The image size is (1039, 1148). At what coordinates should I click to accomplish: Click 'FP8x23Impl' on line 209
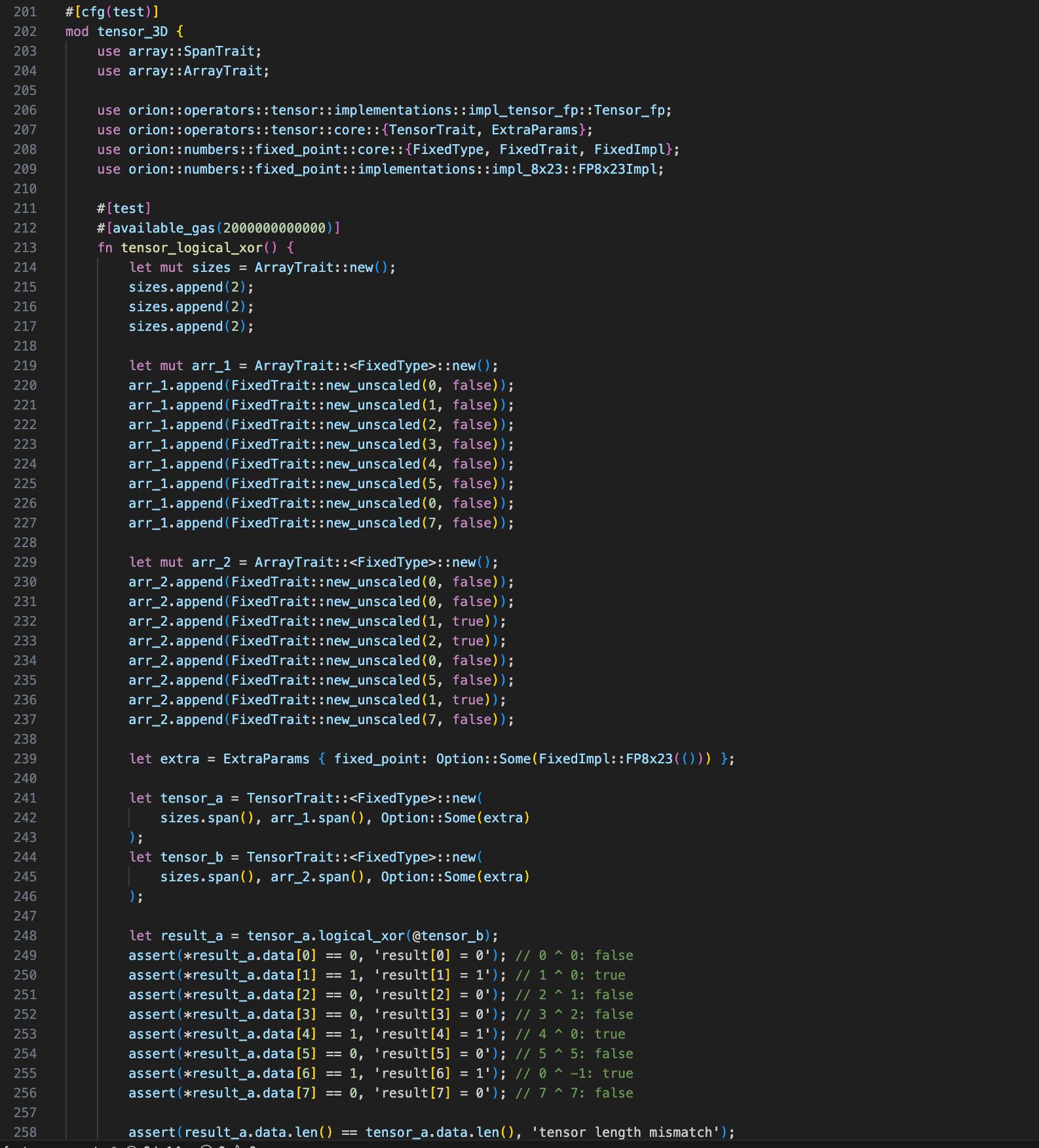[x=617, y=169]
